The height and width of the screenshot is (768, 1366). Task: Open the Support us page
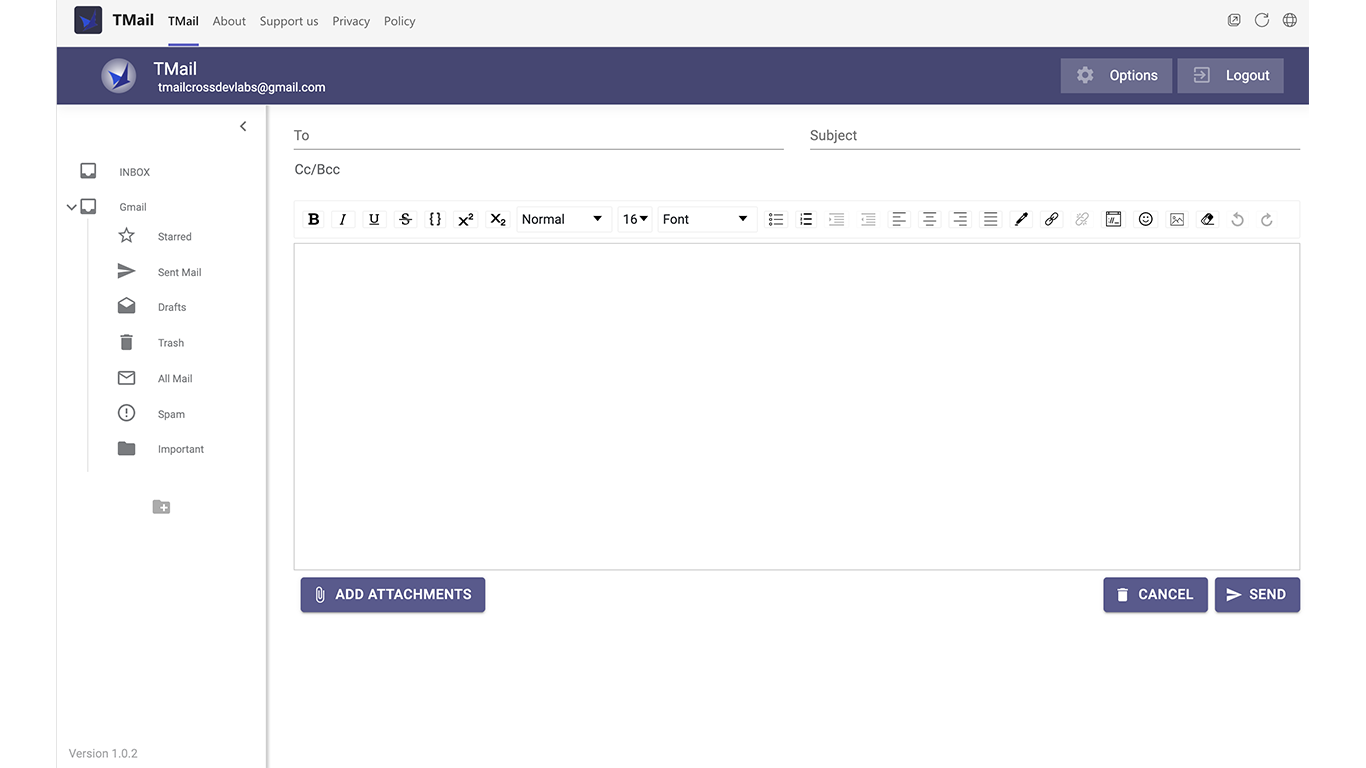289,21
